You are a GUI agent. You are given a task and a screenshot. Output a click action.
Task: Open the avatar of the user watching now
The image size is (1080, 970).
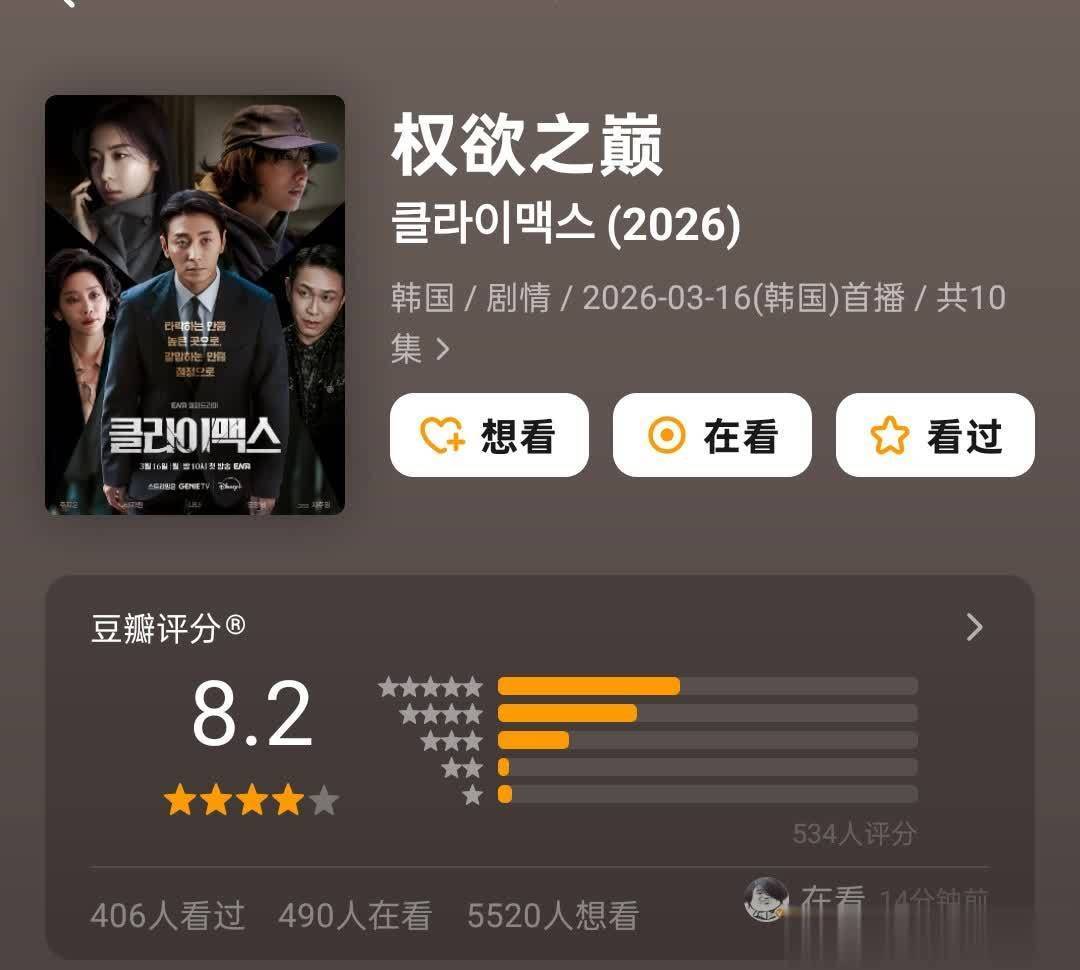tap(767, 899)
